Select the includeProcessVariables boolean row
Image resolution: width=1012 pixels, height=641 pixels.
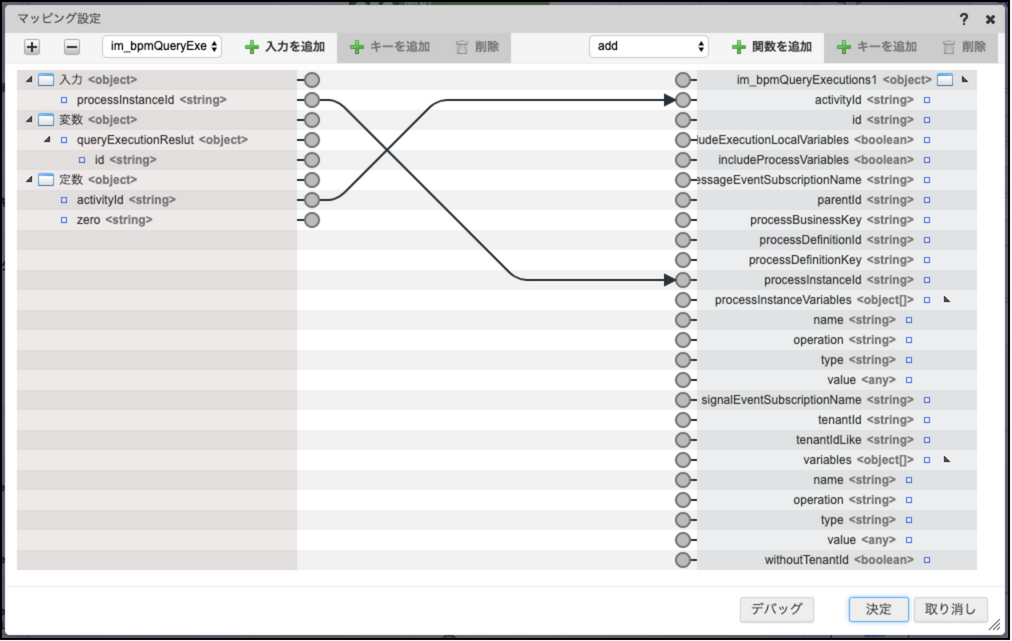pos(836,160)
